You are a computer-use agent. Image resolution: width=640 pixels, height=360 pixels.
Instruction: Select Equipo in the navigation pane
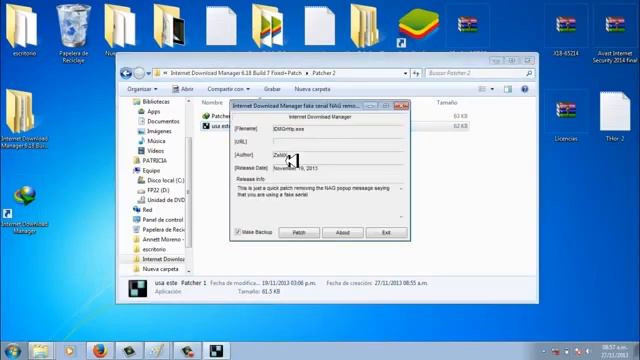[147, 170]
